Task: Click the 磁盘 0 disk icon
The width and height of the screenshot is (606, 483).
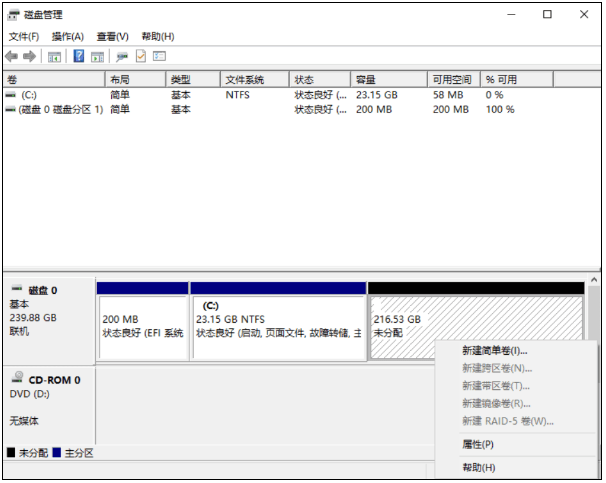Action: coord(17,289)
